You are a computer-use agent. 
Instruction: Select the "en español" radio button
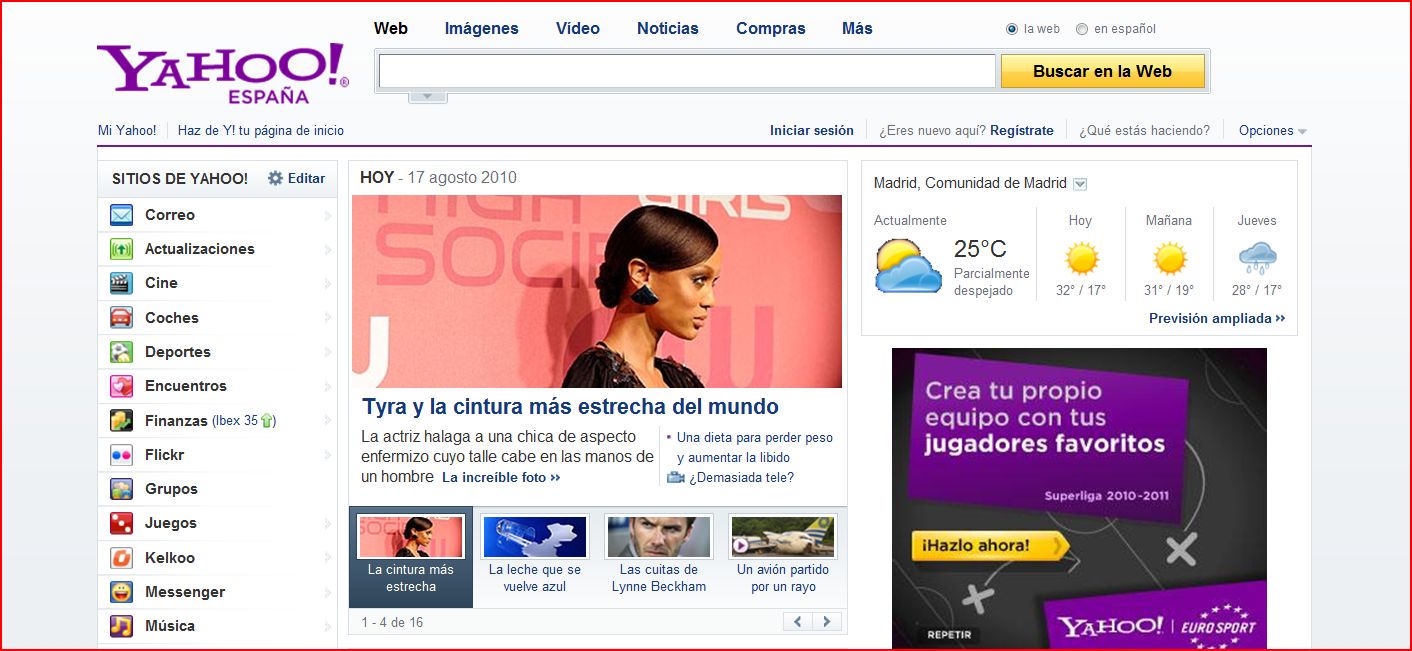1082,29
